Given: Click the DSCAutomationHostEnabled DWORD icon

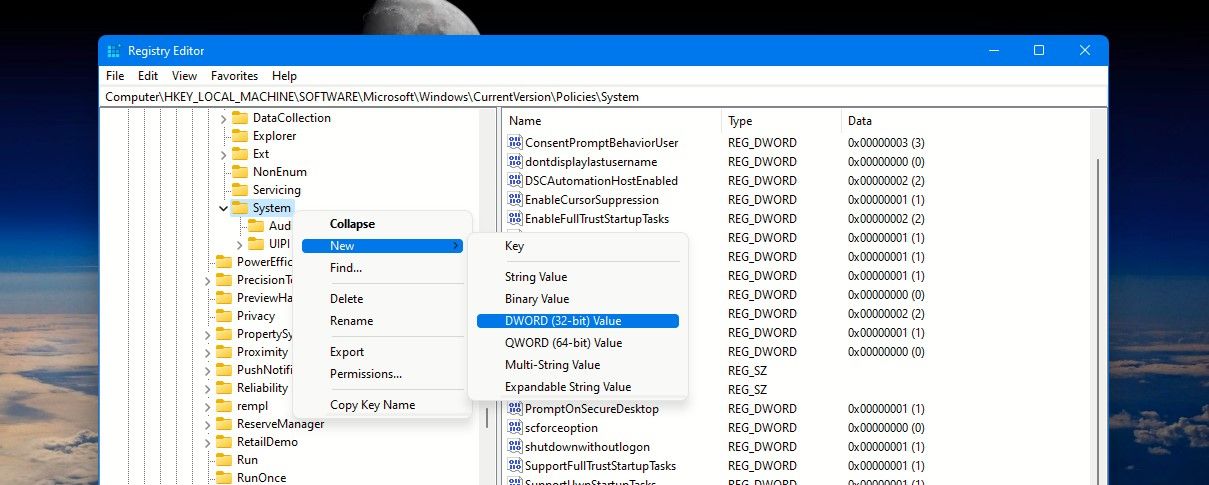Looking at the screenshot, I should (x=516, y=181).
